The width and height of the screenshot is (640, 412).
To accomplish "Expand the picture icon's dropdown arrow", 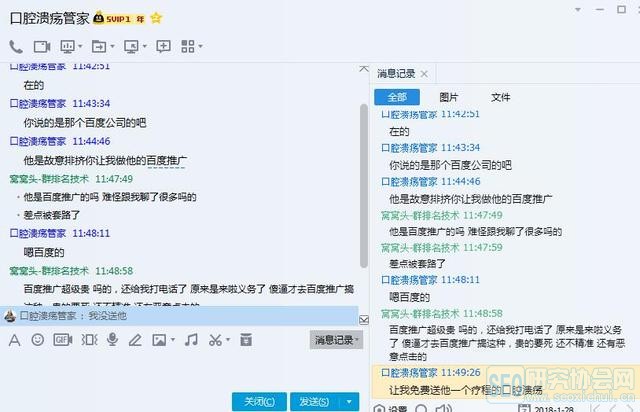I will click(173, 340).
